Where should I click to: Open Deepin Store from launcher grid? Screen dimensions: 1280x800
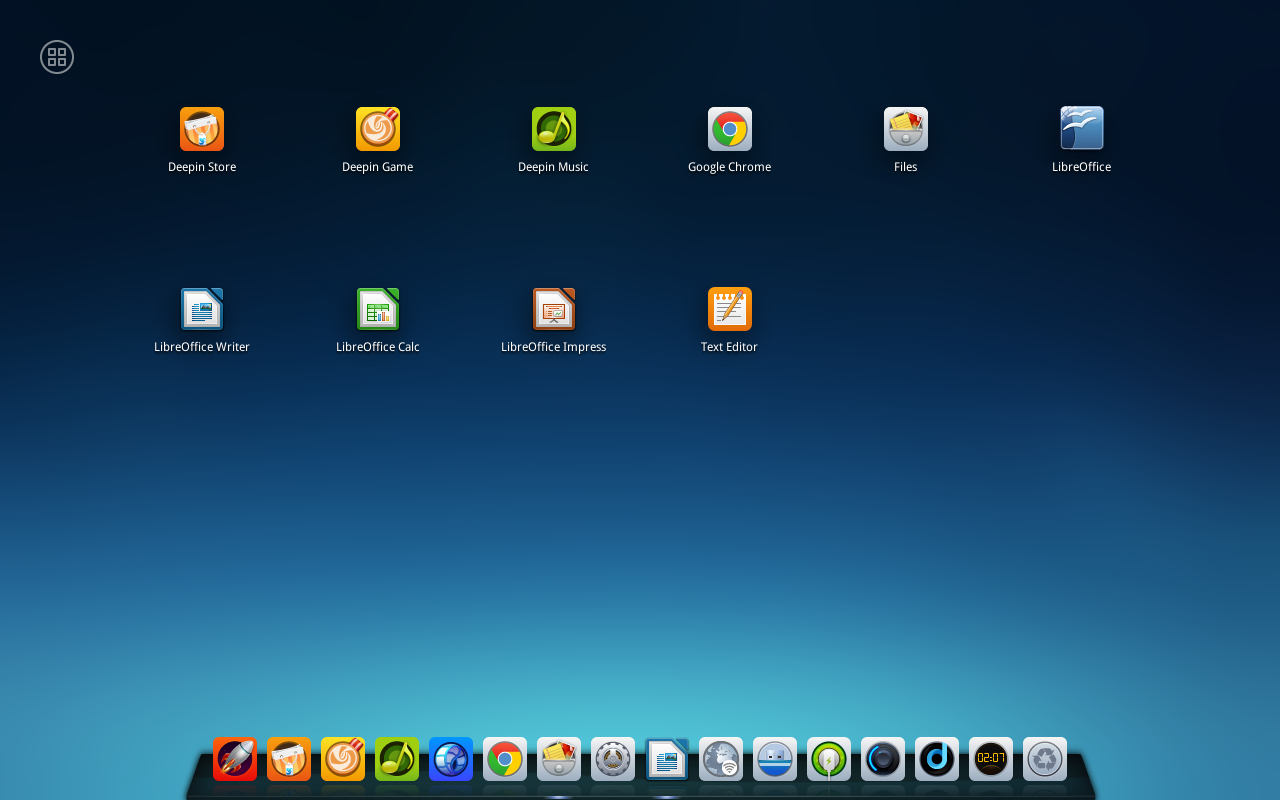pos(202,129)
